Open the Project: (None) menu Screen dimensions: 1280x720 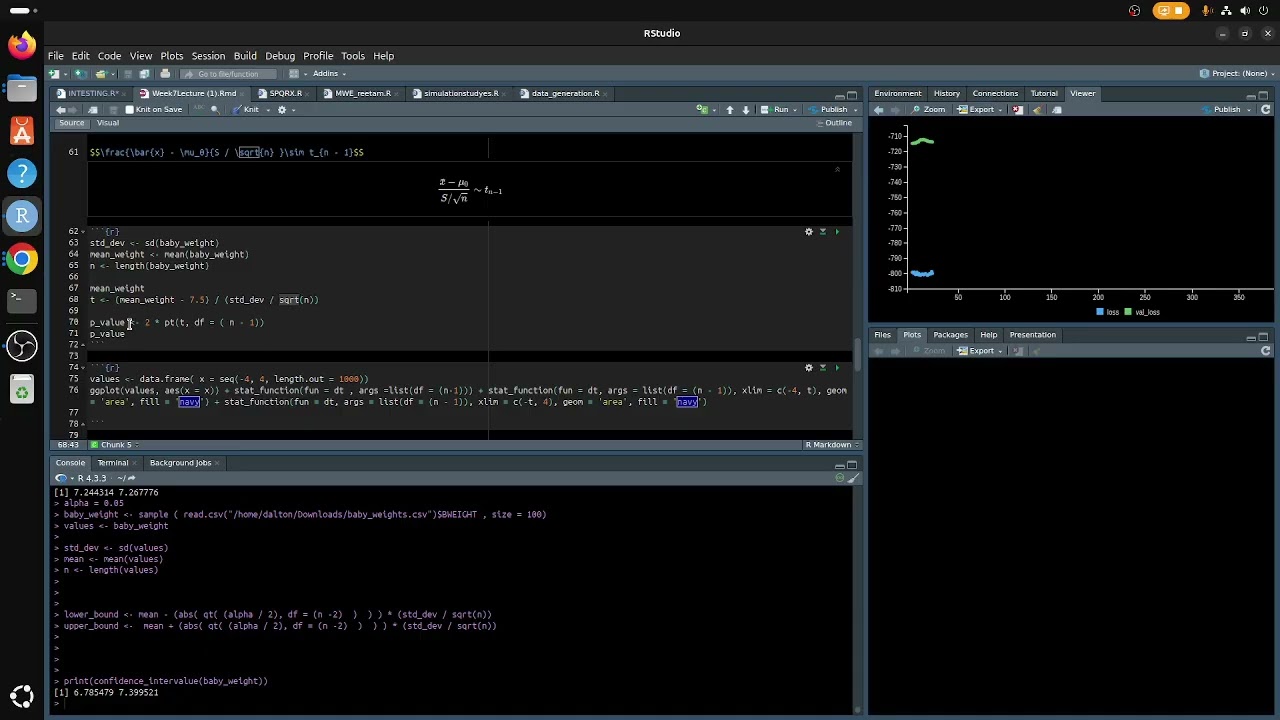tap(1238, 74)
